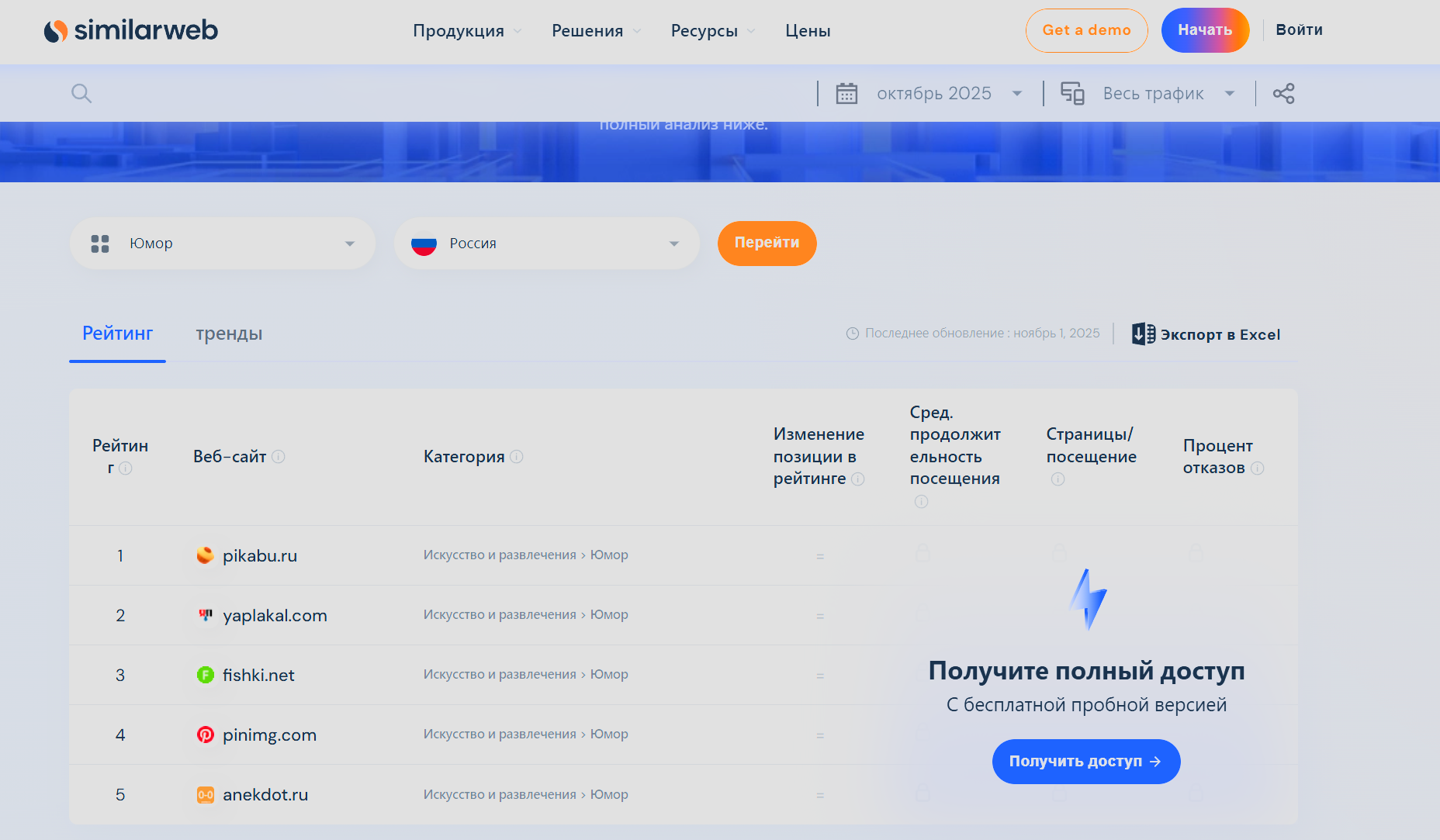The image size is (1440, 840).
Task: Click the Get a demo button
Action: click(x=1086, y=30)
